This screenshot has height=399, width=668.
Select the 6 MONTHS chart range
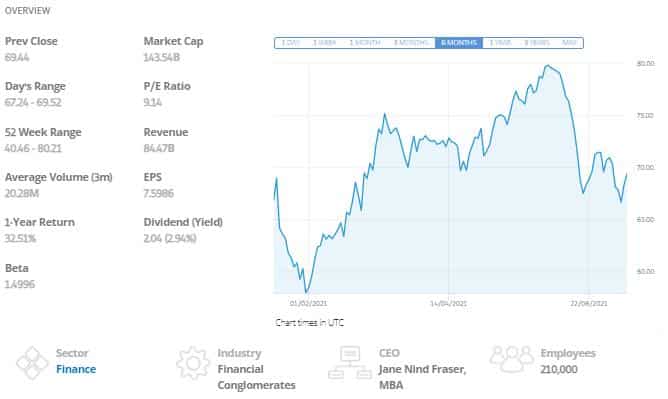pyautogui.click(x=459, y=43)
